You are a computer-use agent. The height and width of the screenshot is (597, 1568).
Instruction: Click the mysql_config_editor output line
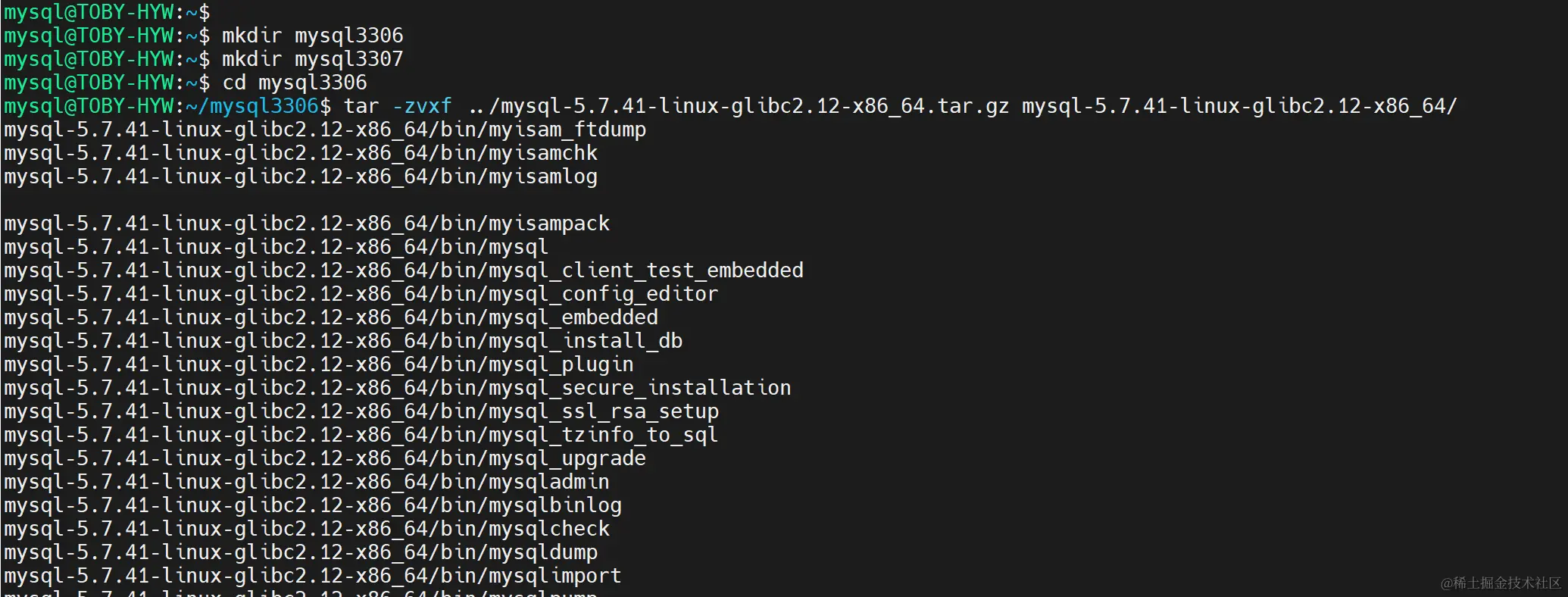361,294
